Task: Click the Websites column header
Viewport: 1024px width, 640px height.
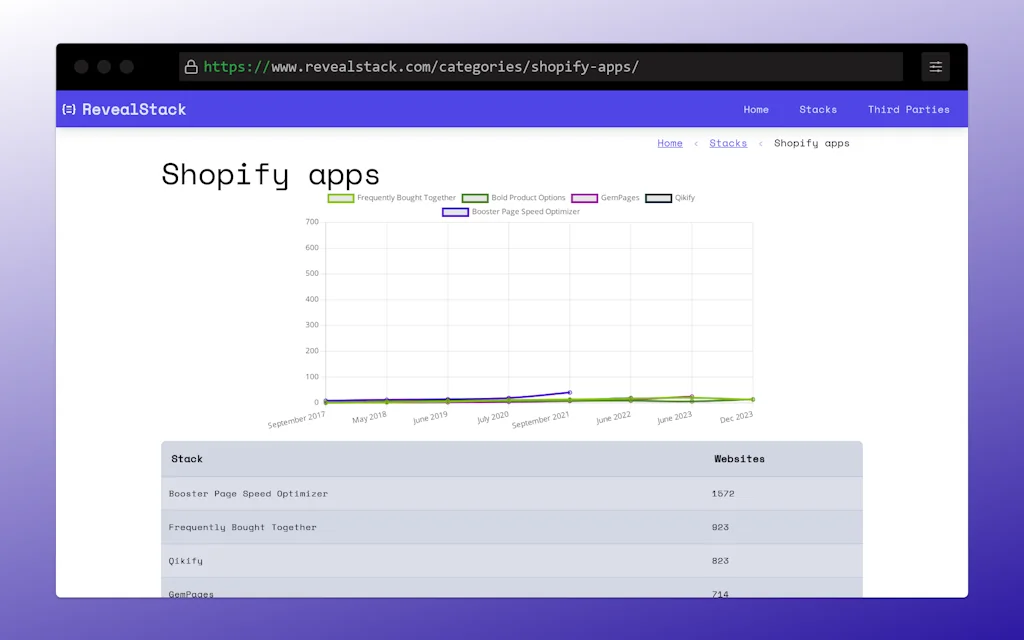Action: point(739,459)
